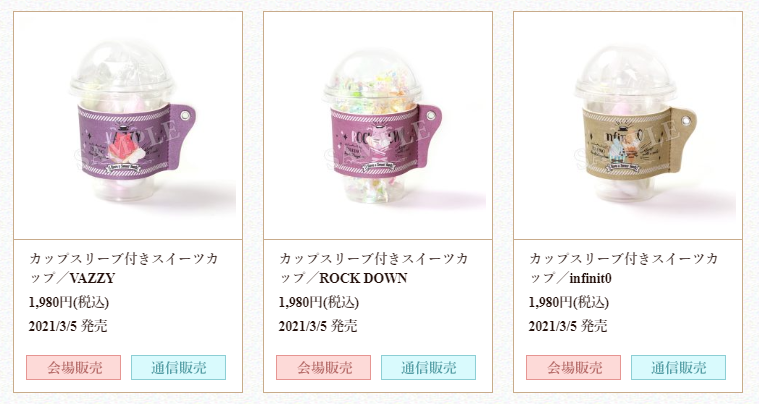Click the ROCK DOWN price 1,980円(税込)
759x404 pixels.
pos(319,302)
